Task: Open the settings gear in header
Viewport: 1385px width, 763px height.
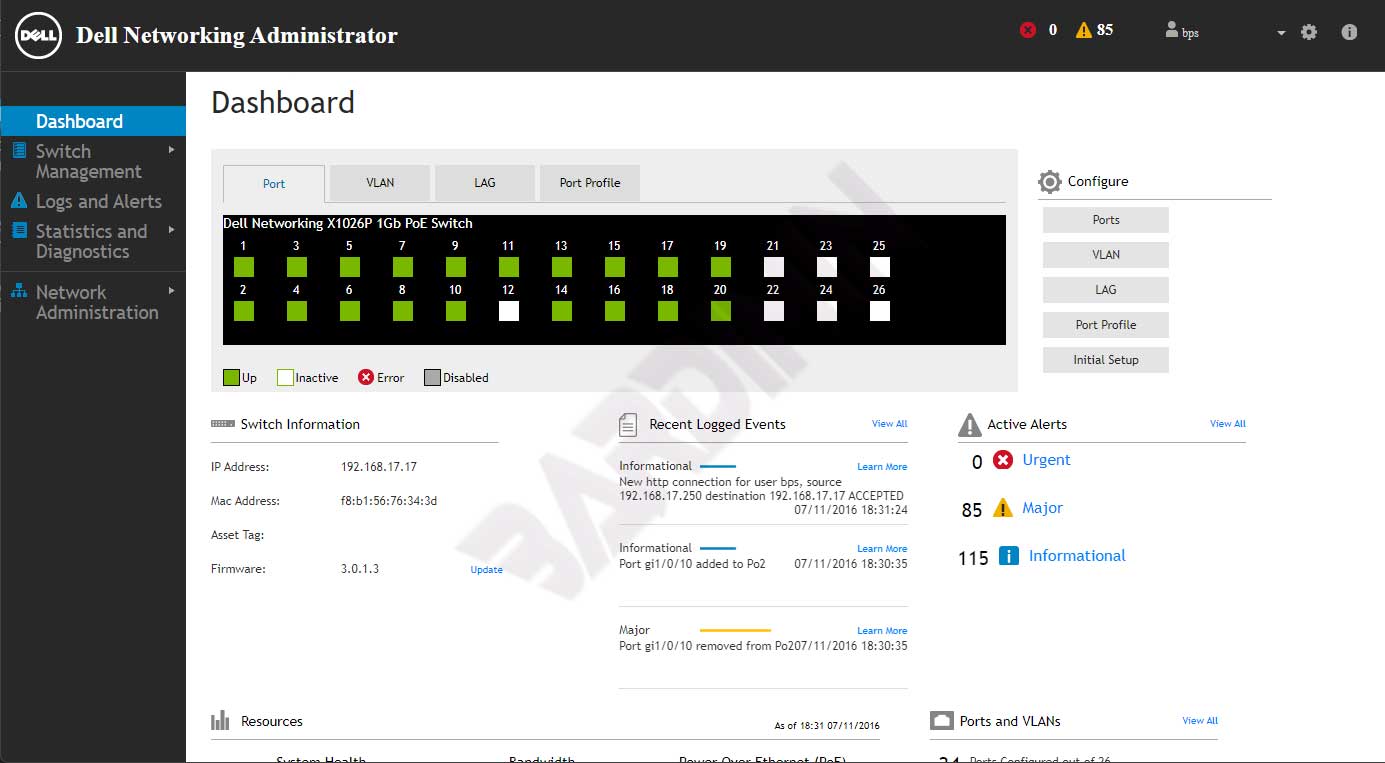Action: 1309,32
